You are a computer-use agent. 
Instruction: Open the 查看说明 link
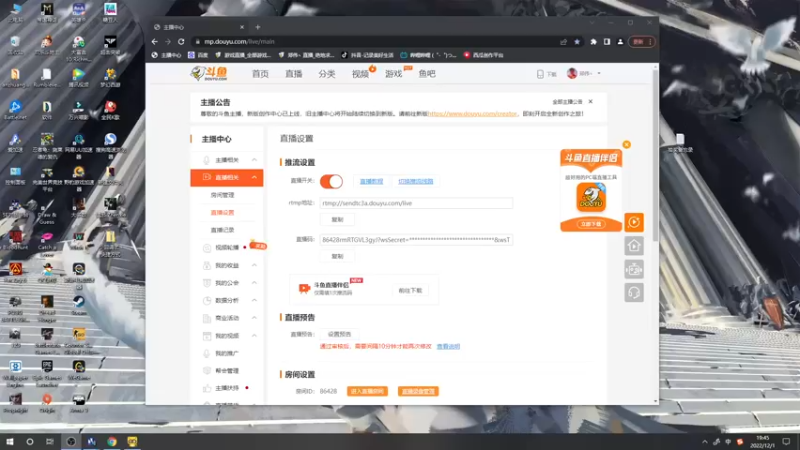[x=448, y=346]
